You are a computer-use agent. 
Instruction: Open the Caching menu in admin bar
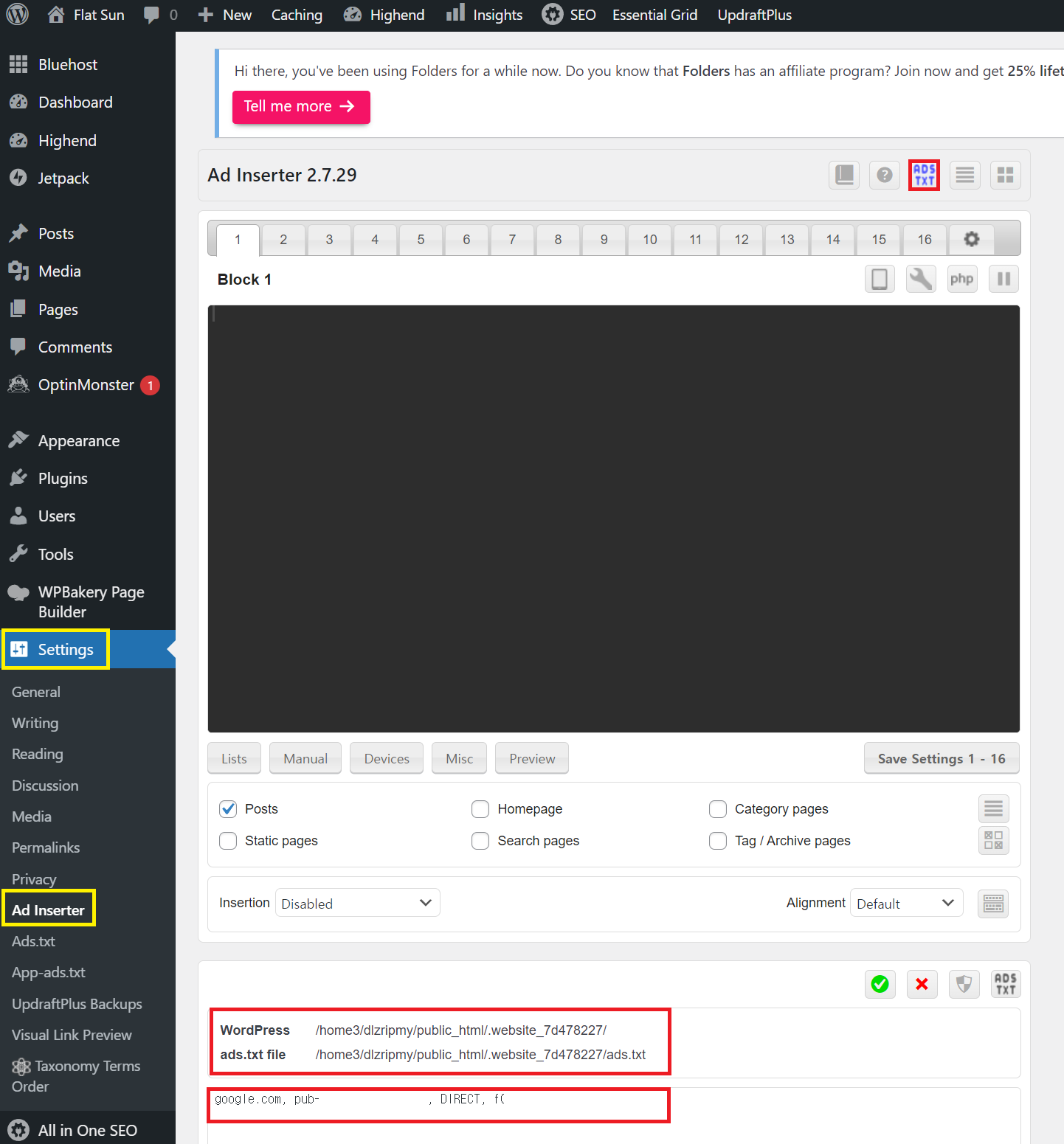click(297, 15)
